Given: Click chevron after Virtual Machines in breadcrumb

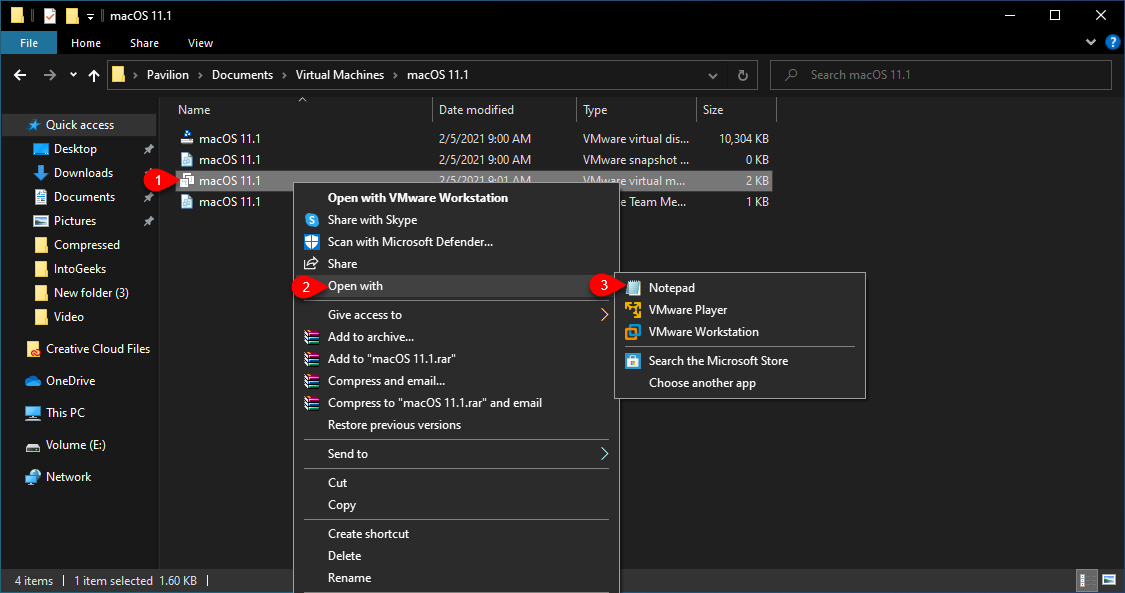Looking at the screenshot, I should pos(395,75).
